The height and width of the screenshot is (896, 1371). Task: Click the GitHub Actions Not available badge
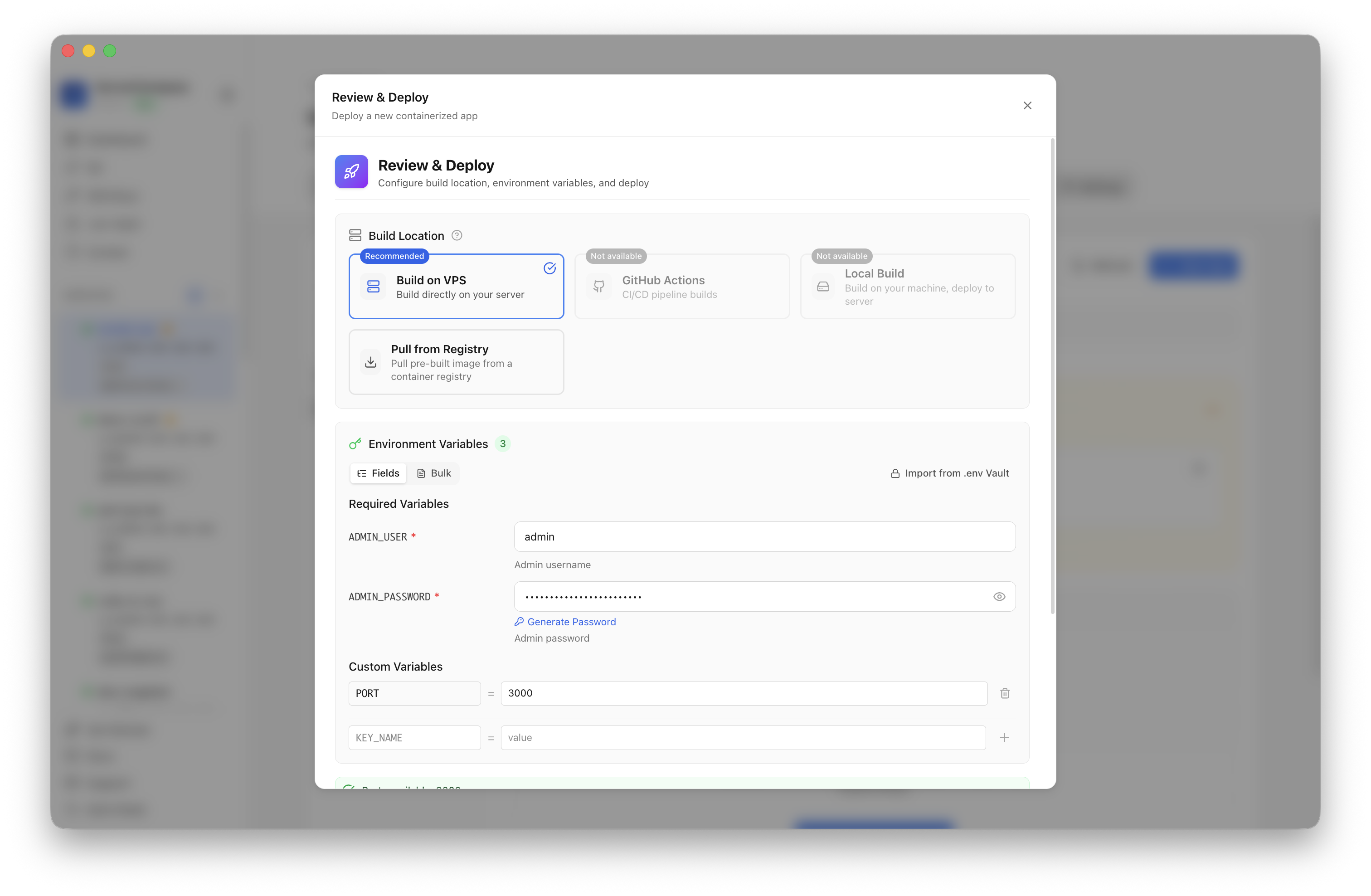click(x=616, y=256)
